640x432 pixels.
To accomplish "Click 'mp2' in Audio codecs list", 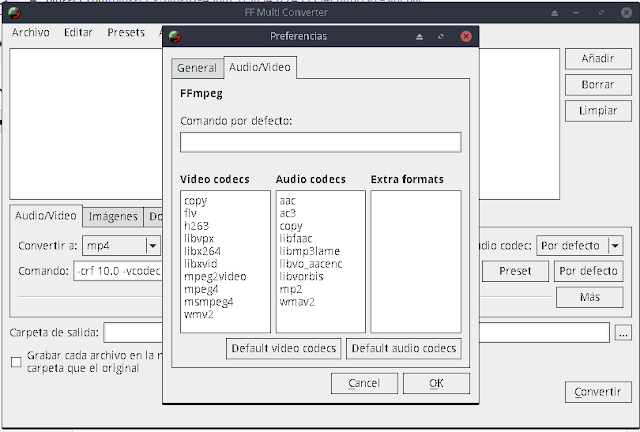I will click(291, 289).
